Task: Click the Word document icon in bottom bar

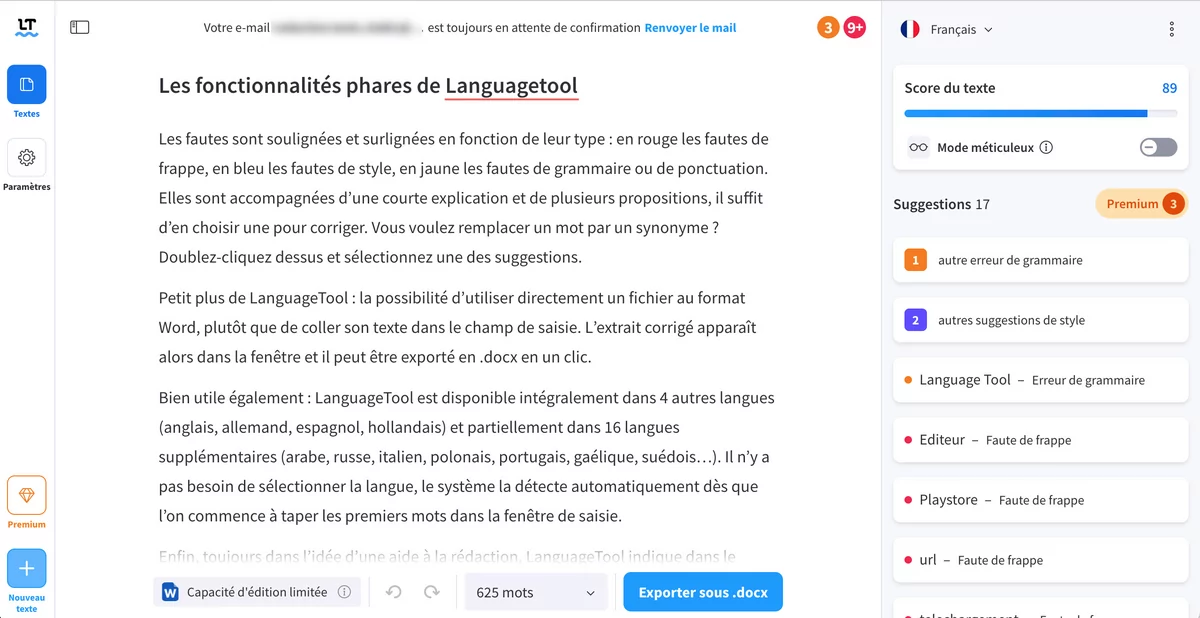Action: (x=170, y=592)
